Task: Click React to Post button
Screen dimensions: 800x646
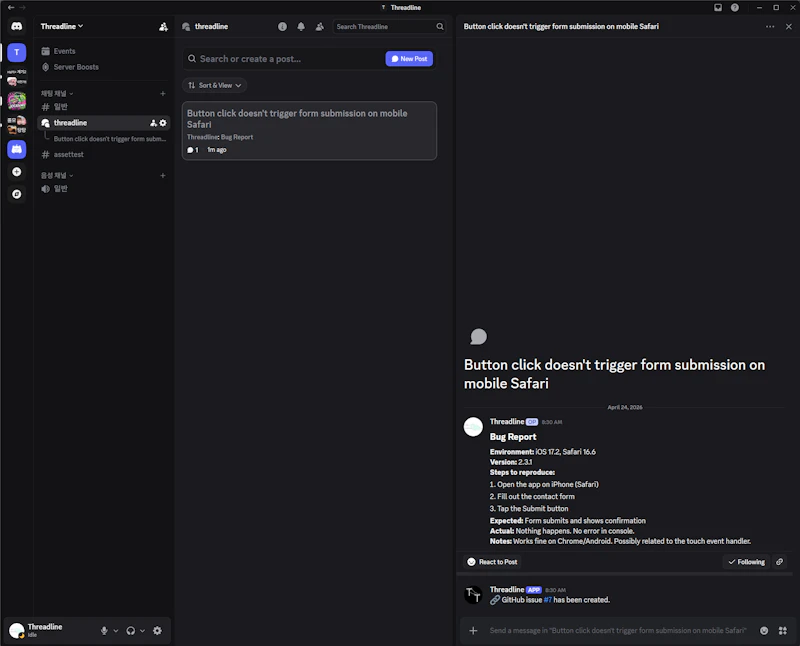Action: click(492, 562)
